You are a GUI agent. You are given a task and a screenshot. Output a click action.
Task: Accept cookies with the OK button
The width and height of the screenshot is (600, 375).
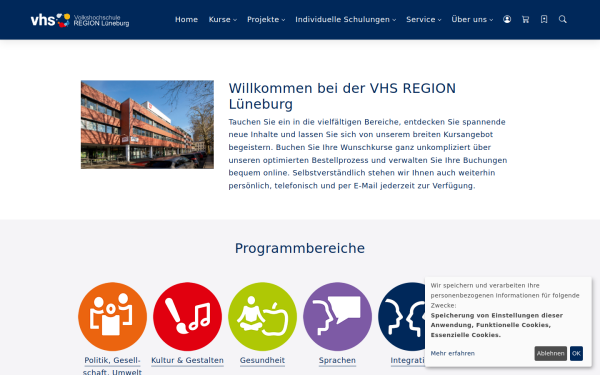(x=576, y=354)
